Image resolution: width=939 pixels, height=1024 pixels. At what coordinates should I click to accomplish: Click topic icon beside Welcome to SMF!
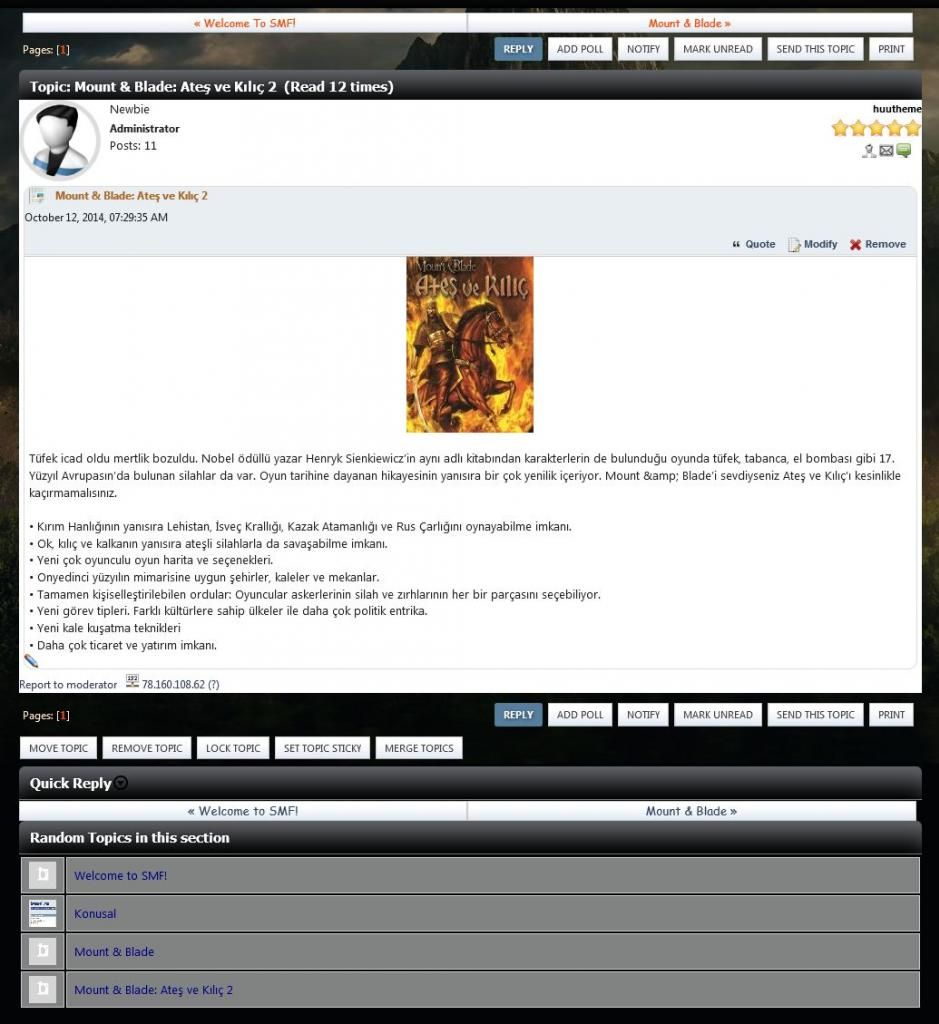[x=42, y=875]
